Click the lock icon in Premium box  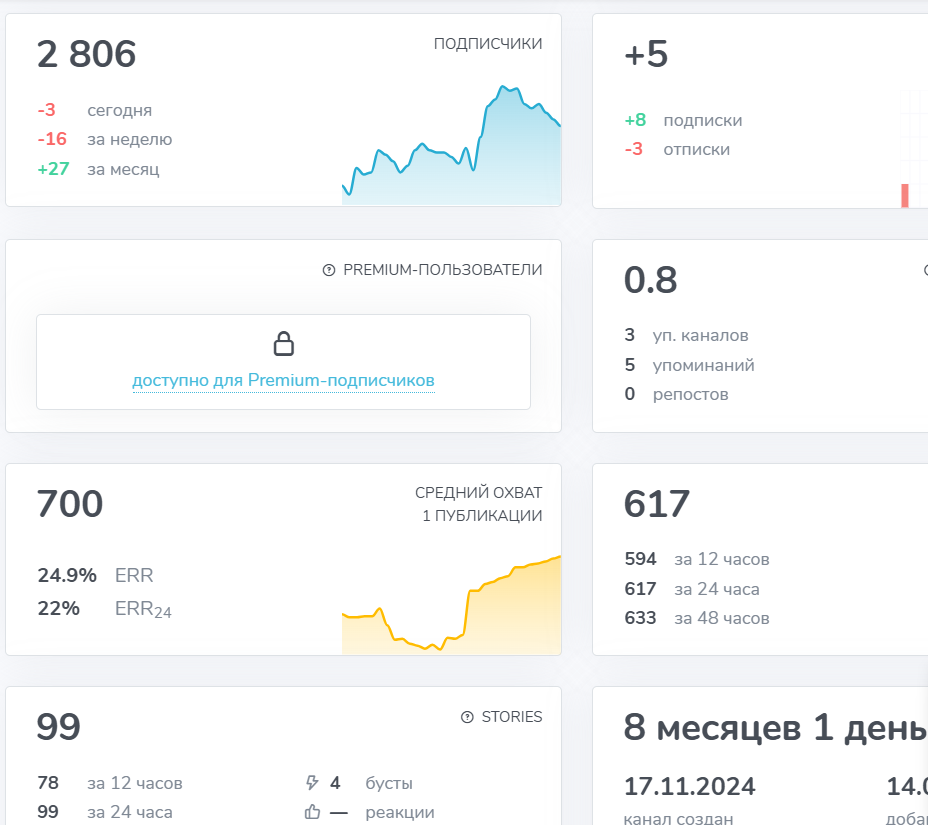[x=284, y=345]
